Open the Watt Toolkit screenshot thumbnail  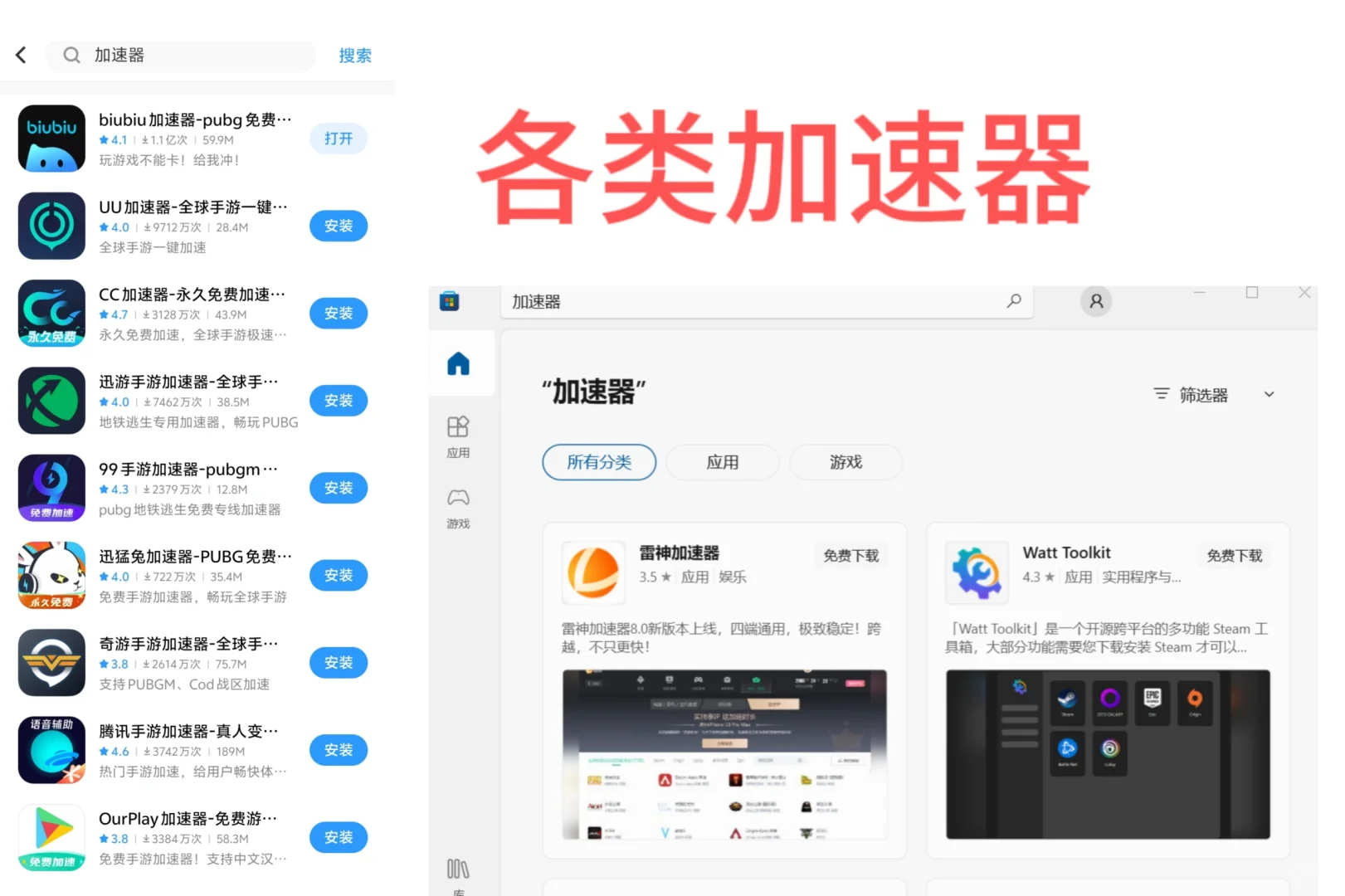(1107, 753)
